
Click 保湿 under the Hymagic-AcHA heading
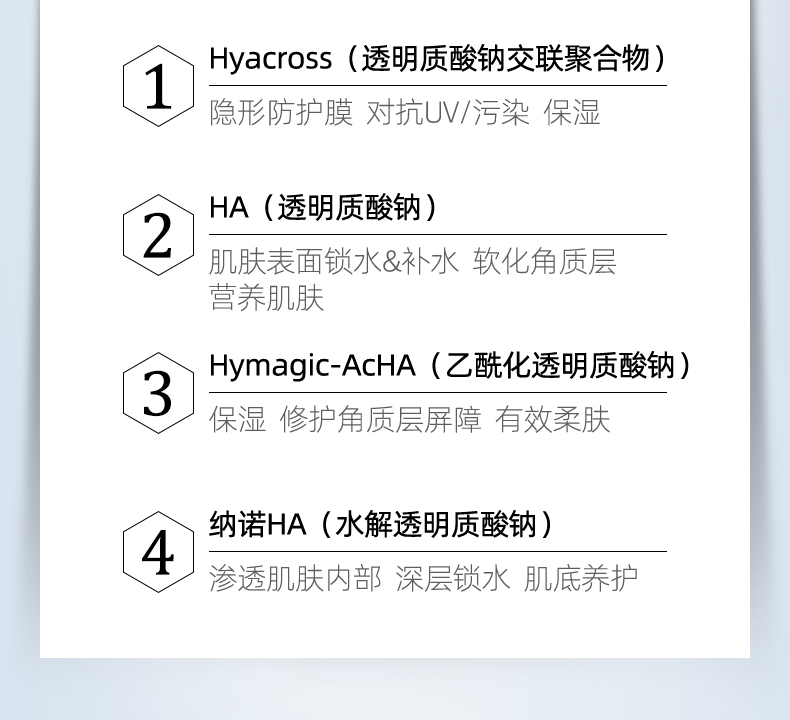[238, 420]
